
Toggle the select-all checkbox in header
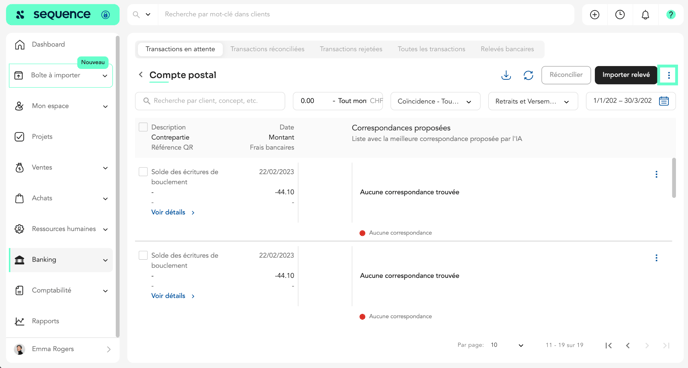(143, 127)
